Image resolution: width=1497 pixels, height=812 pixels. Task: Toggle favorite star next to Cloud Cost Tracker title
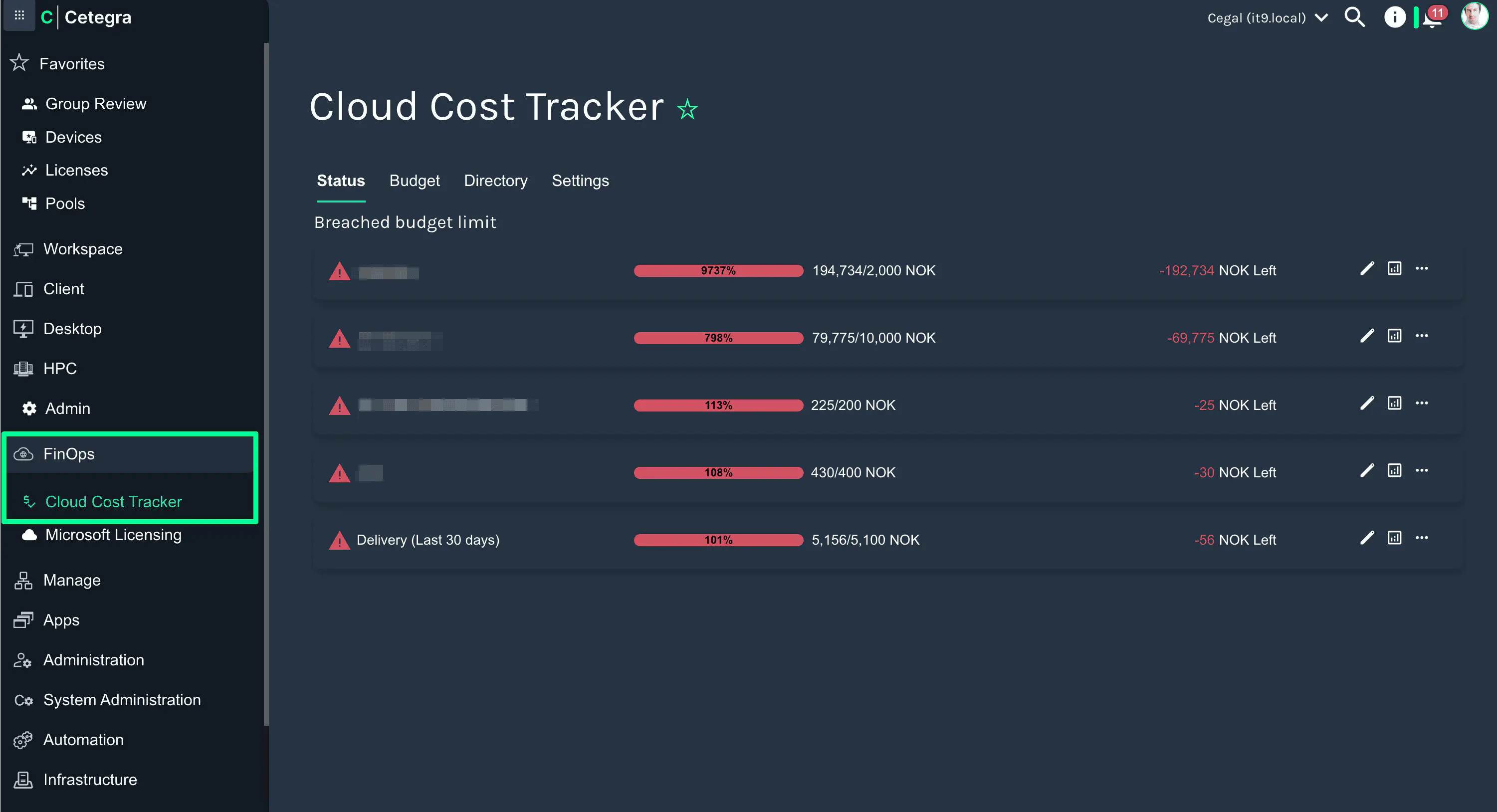coord(687,109)
